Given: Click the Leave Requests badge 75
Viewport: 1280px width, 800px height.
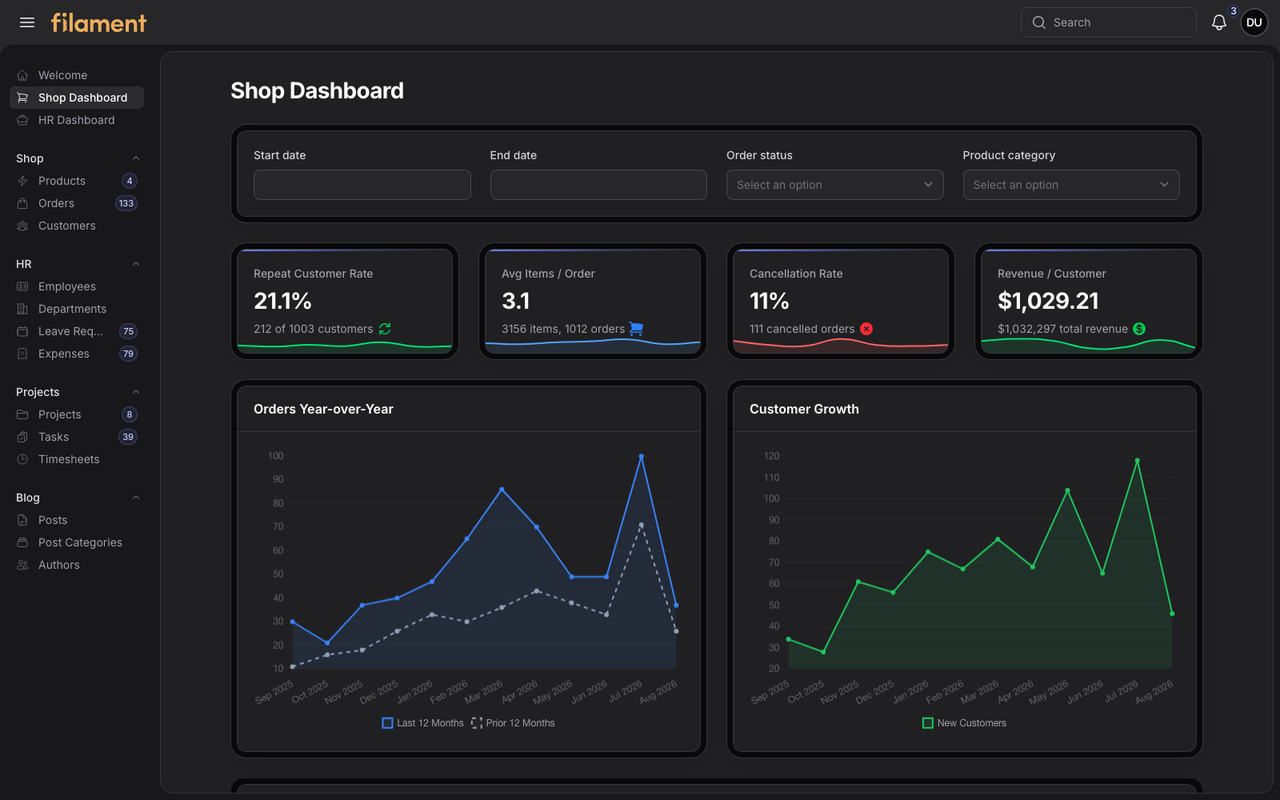Looking at the screenshot, I should point(128,331).
